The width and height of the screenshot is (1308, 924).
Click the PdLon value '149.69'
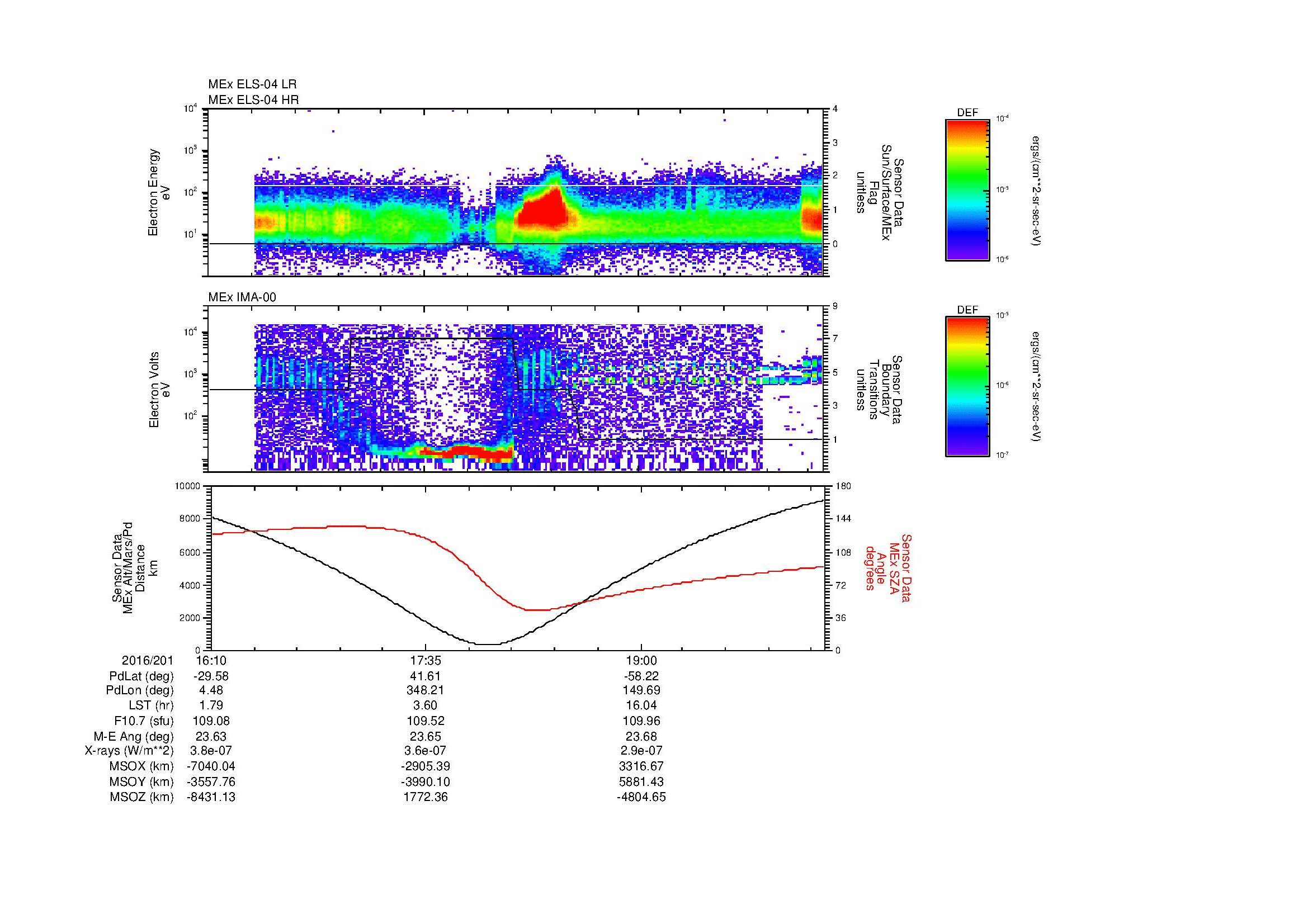point(641,690)
